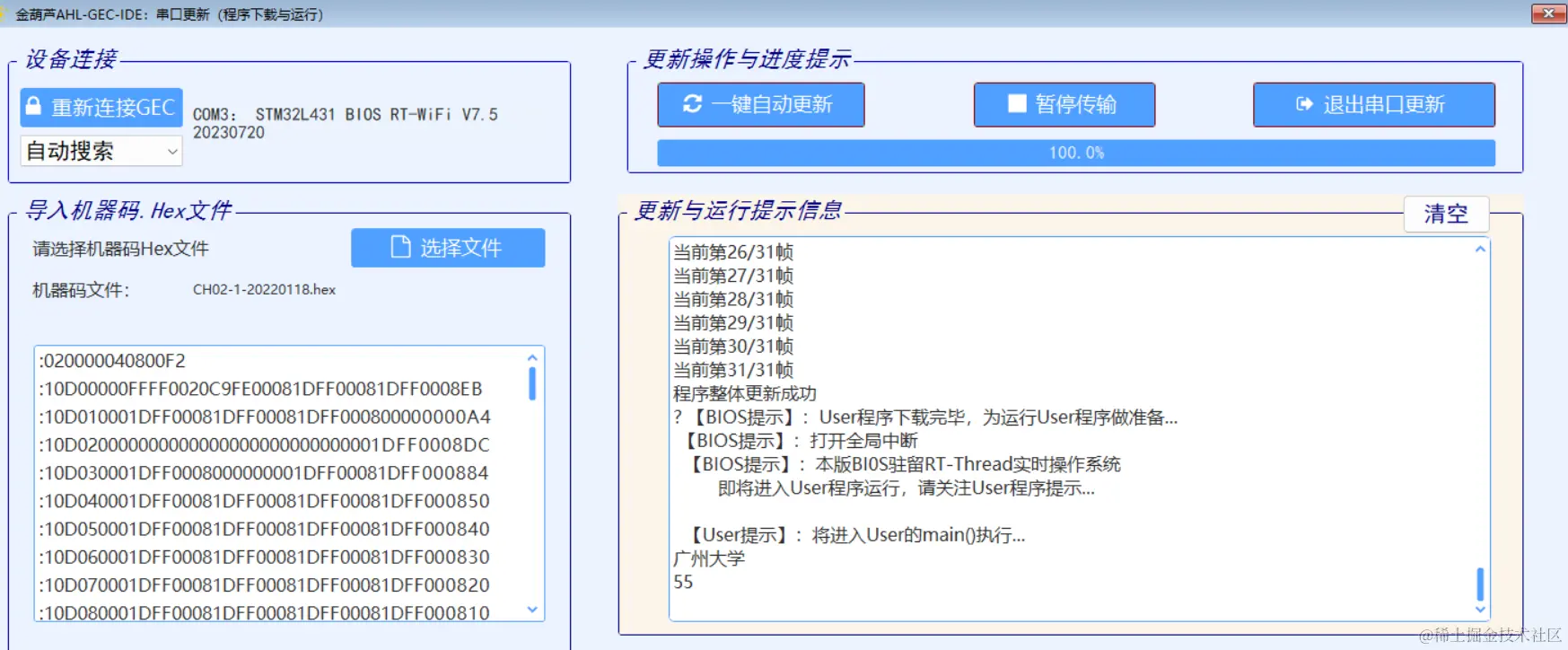The height and width of the screenshot is (650, 1568).
Task: Click the exit icon on 退出串口更新
Action: coord(1304,104)
